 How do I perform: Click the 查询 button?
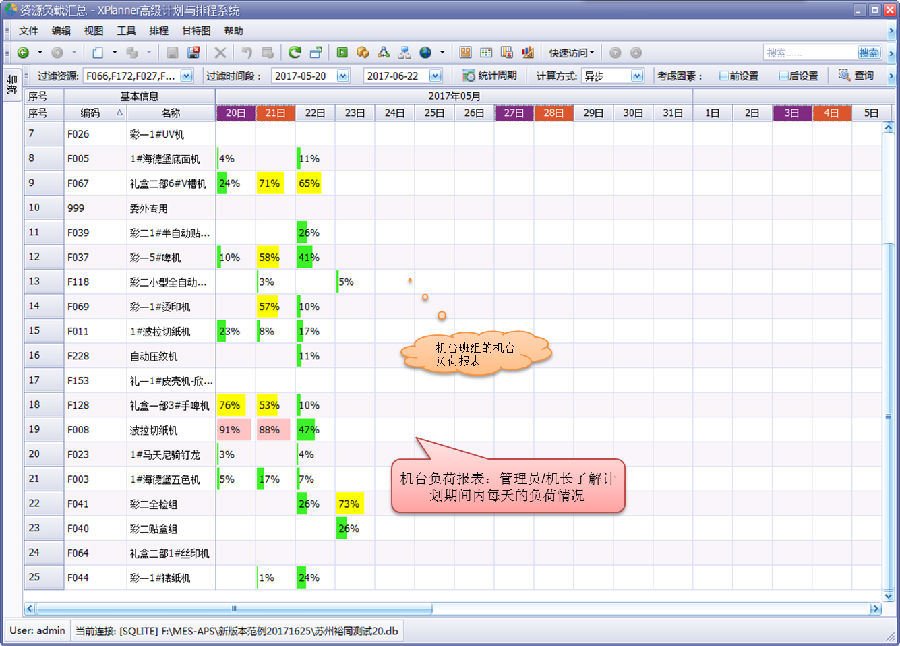856,76
